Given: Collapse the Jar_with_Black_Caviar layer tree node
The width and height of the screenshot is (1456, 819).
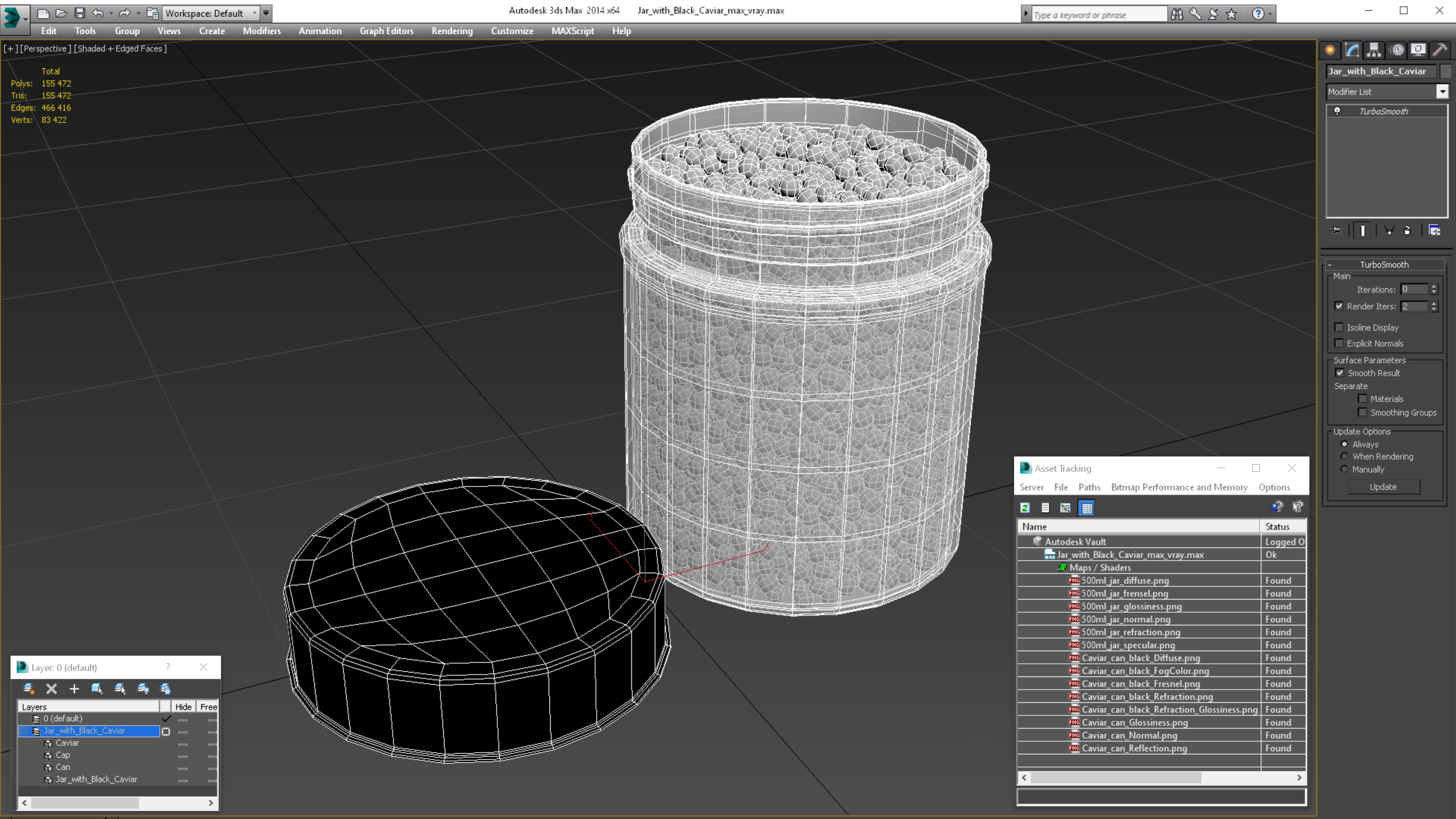Looking at the screenshot, I should point(24,732).
